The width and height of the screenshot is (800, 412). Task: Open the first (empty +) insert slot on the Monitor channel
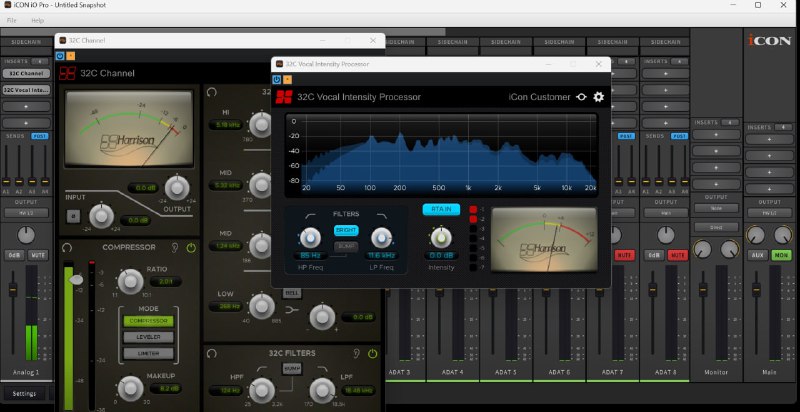pyautogui.click(x=716, y=135)
